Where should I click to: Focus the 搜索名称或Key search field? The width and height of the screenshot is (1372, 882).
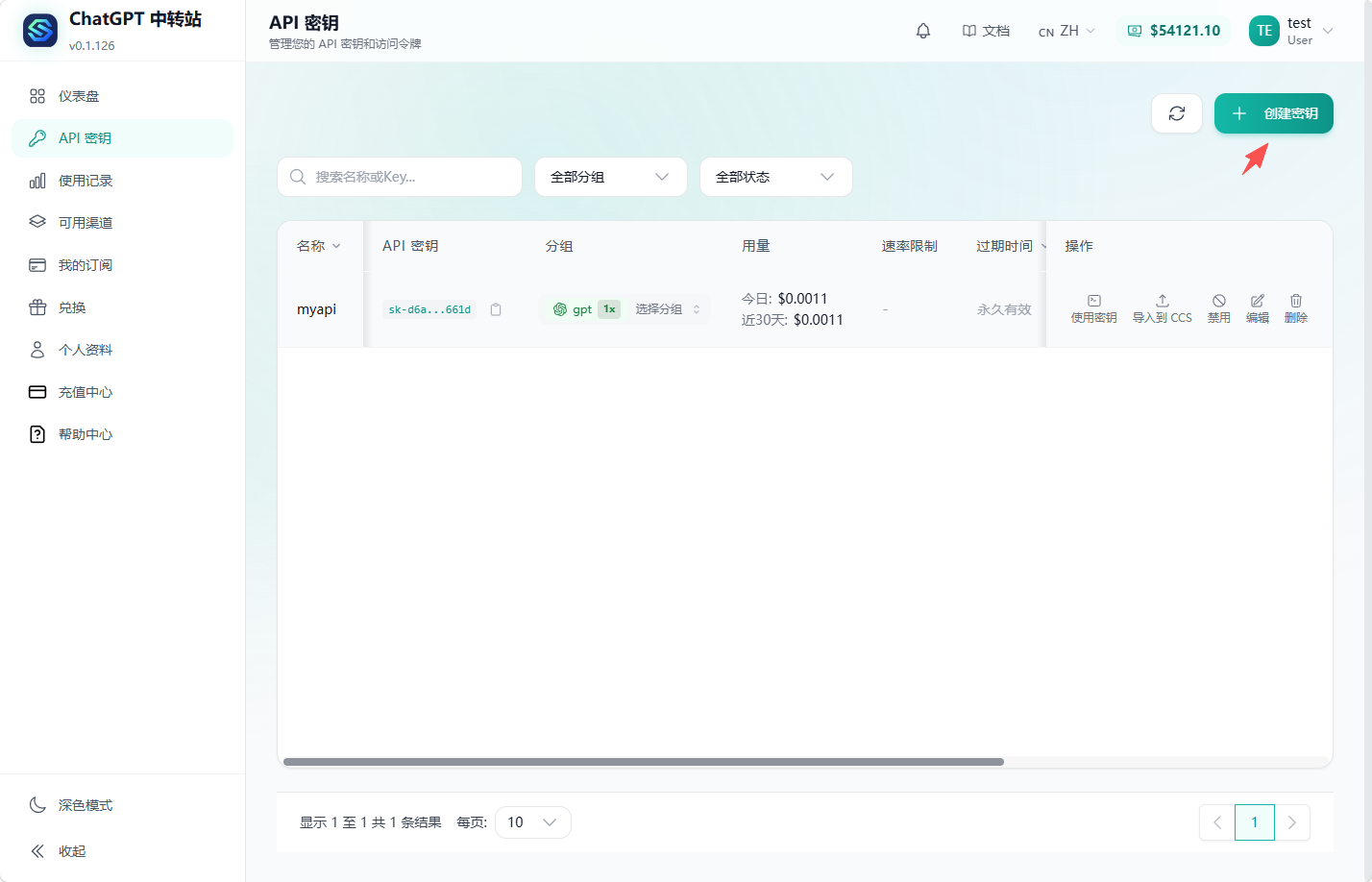(x=400, y=177)
